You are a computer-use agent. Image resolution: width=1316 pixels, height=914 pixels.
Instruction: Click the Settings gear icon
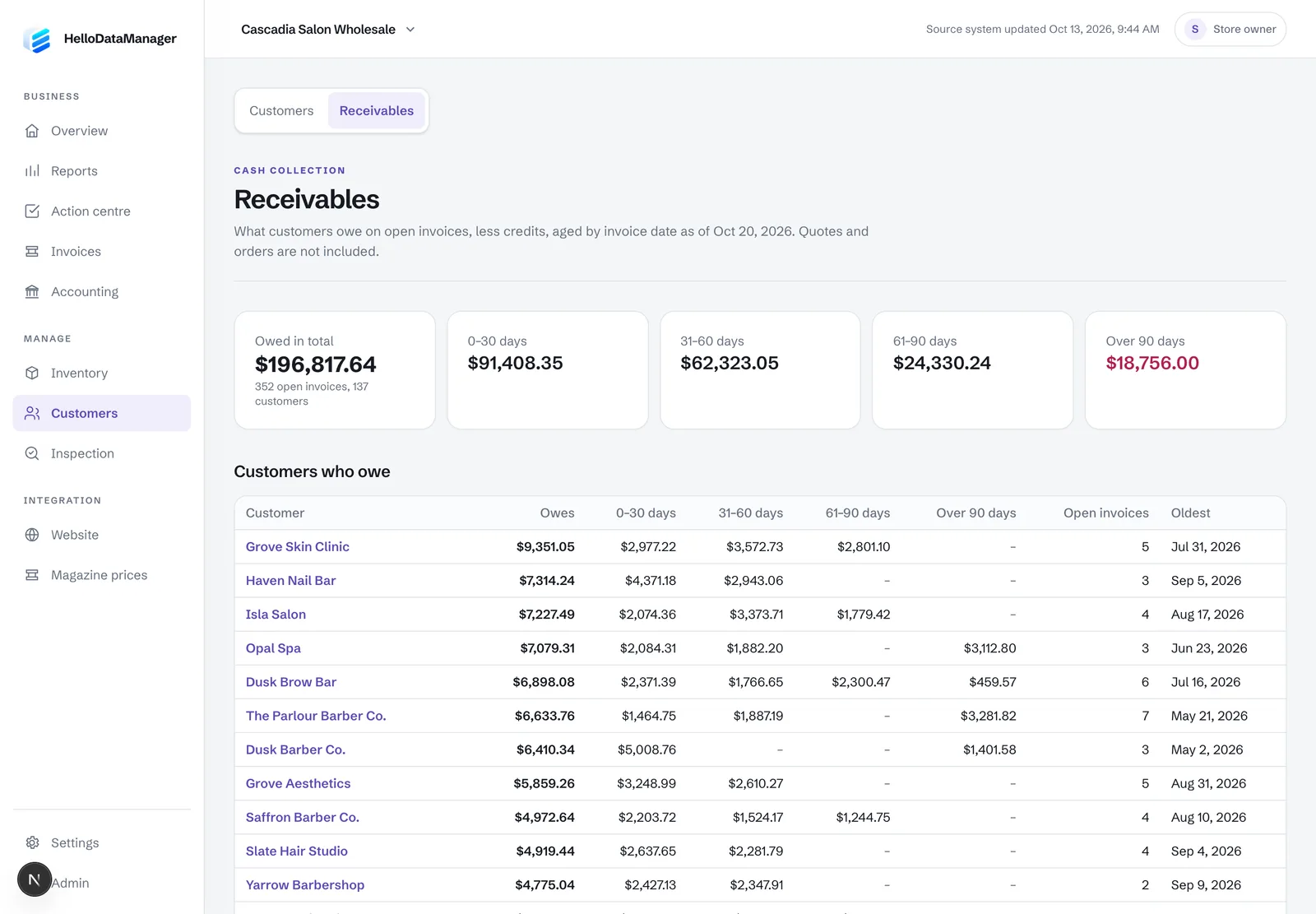click(32, 843)
